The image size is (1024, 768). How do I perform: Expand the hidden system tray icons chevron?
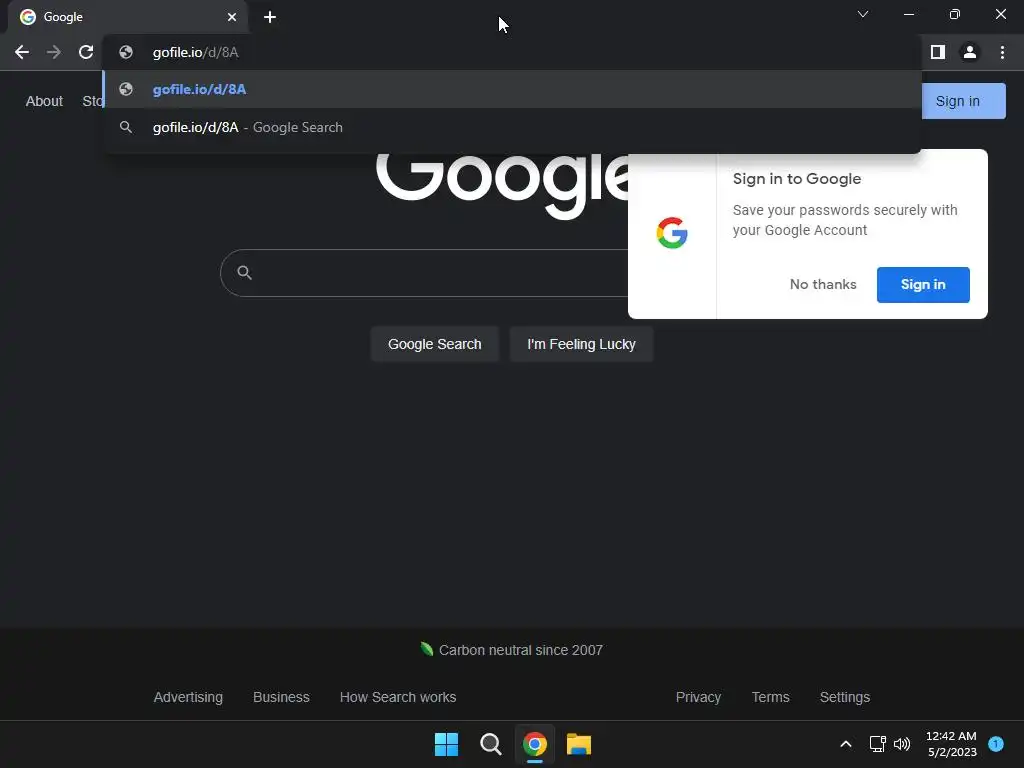click(x=846, y=744)
